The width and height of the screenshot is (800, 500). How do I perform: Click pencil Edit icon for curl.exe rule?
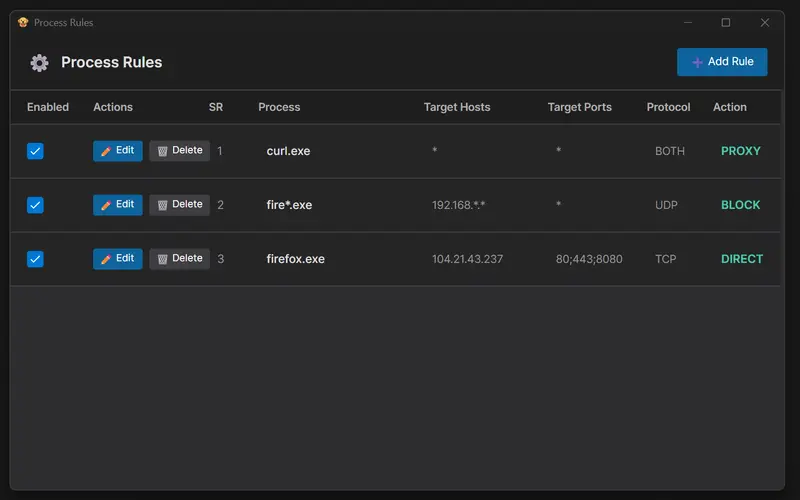point(106,151)
